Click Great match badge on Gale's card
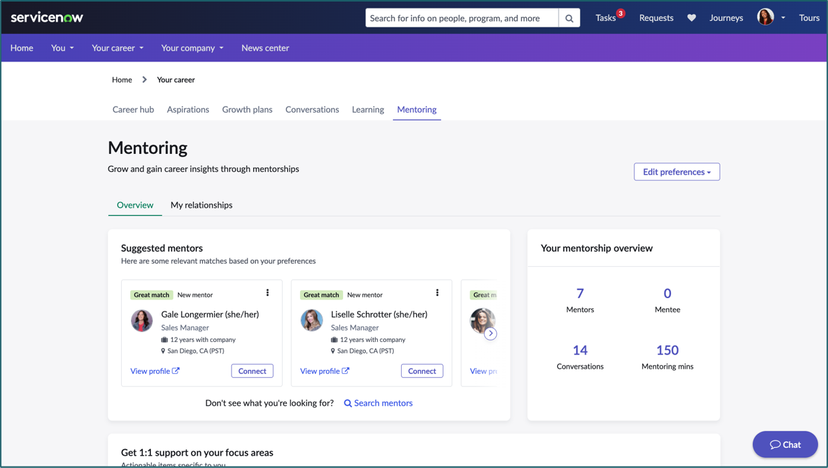Viewport: 828px width, 468px height. click(152, 295)
